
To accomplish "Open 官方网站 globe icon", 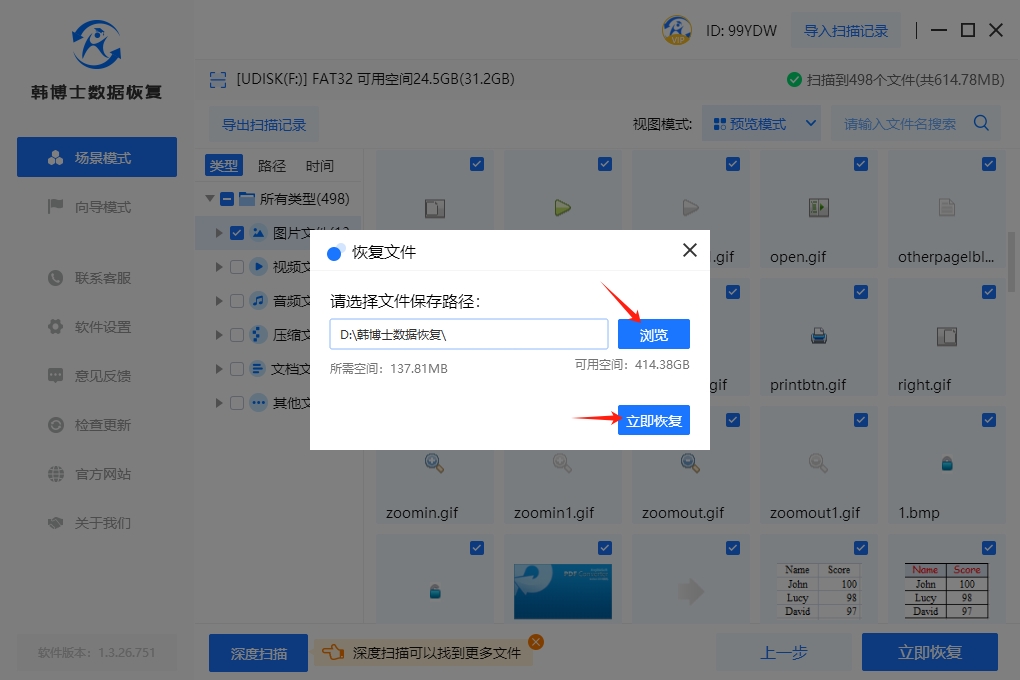I will (56, 474).
